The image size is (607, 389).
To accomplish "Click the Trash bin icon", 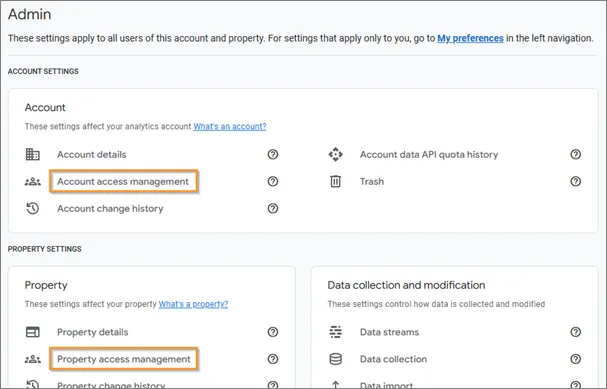I will pyautogui.click(x=336, y=181).
